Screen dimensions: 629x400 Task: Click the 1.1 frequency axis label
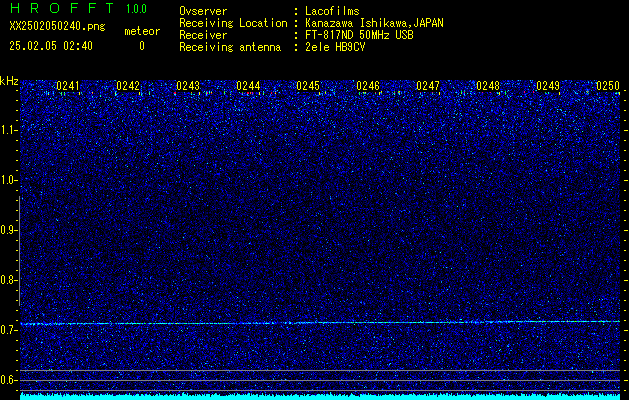(8, 130)
